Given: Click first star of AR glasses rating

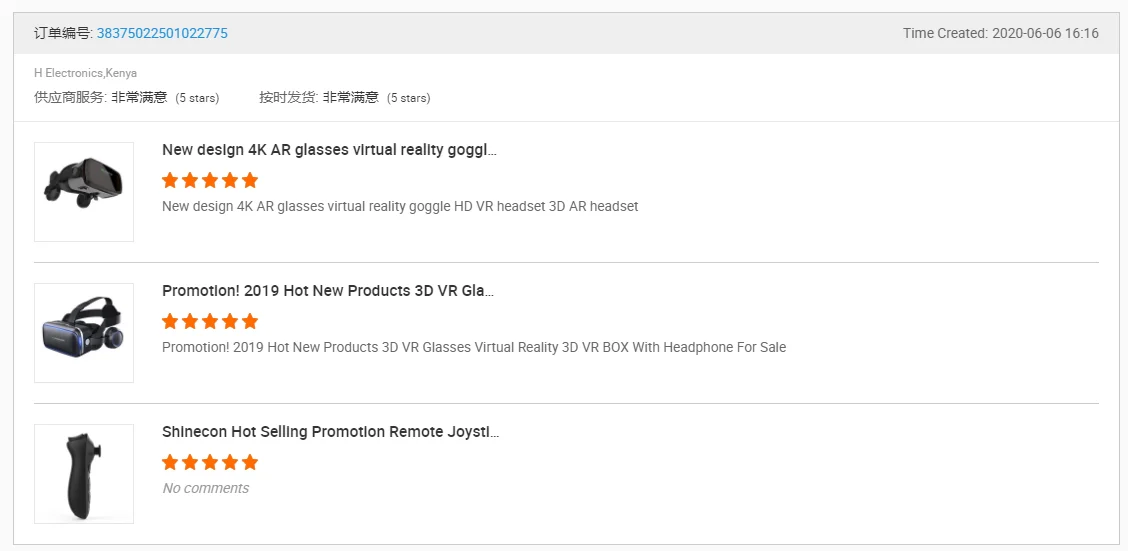Looking at the screenshot, I should [170, 180].
